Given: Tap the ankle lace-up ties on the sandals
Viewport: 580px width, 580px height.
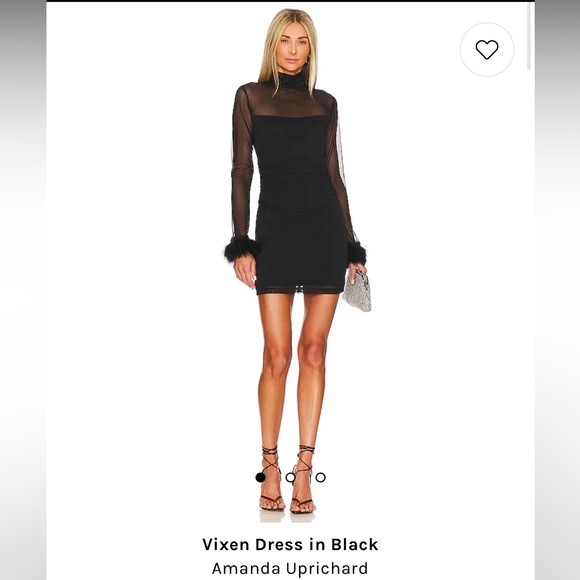Looking at the screenshot, I should coord(289,459).
